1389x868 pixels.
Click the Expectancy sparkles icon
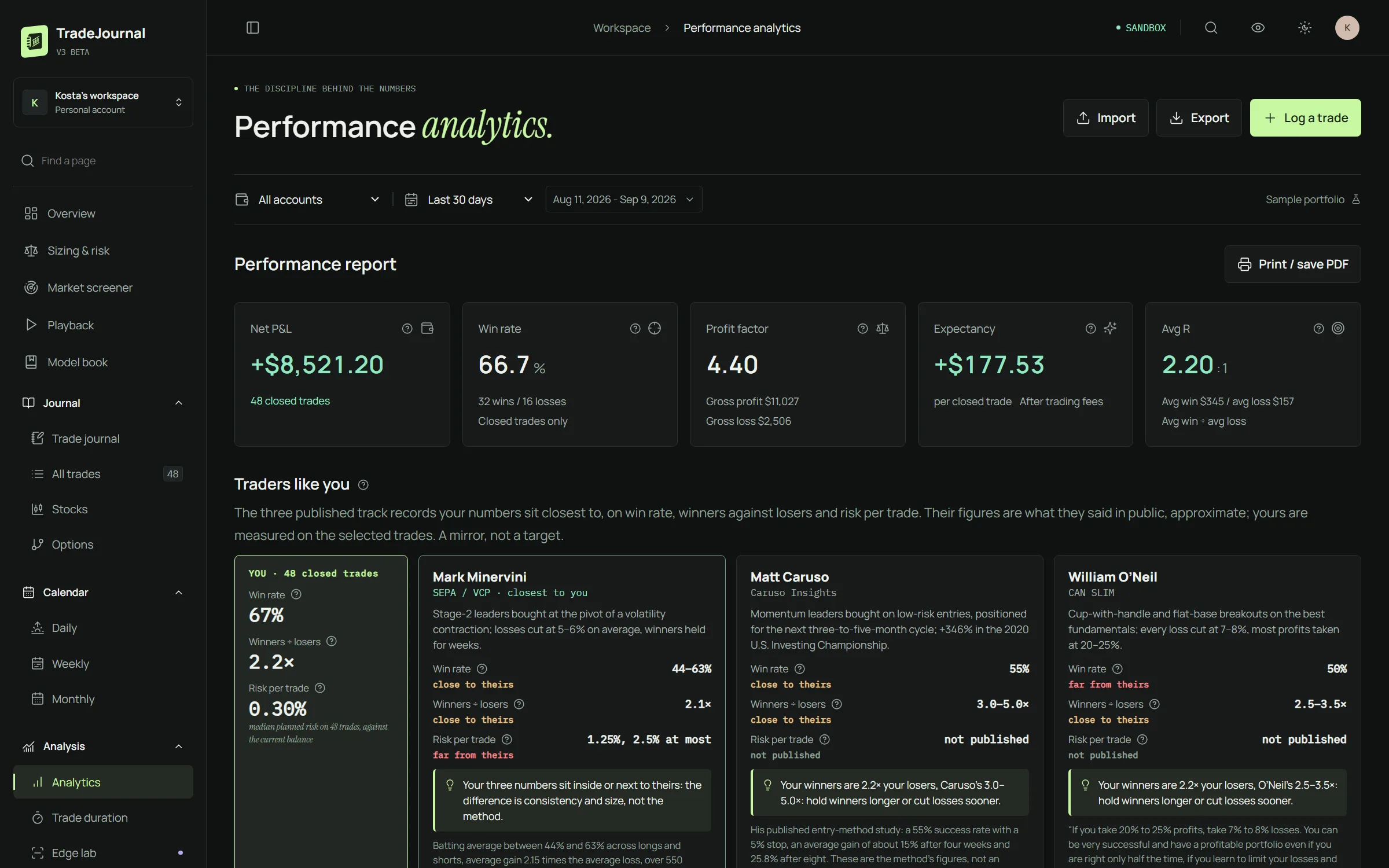[x=1110, y=329]
